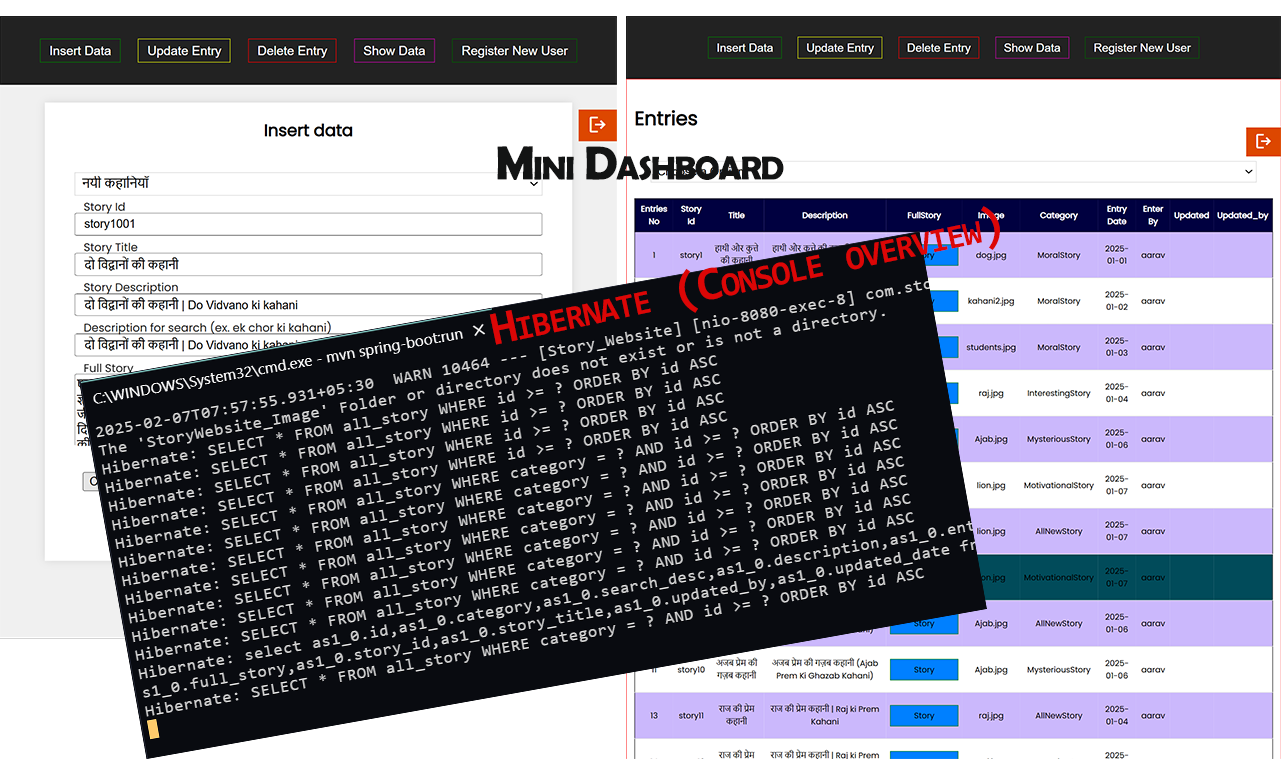Select Insert Data above the Insert data form
This screenshot has width=1281, height=774.
point(80,51)
